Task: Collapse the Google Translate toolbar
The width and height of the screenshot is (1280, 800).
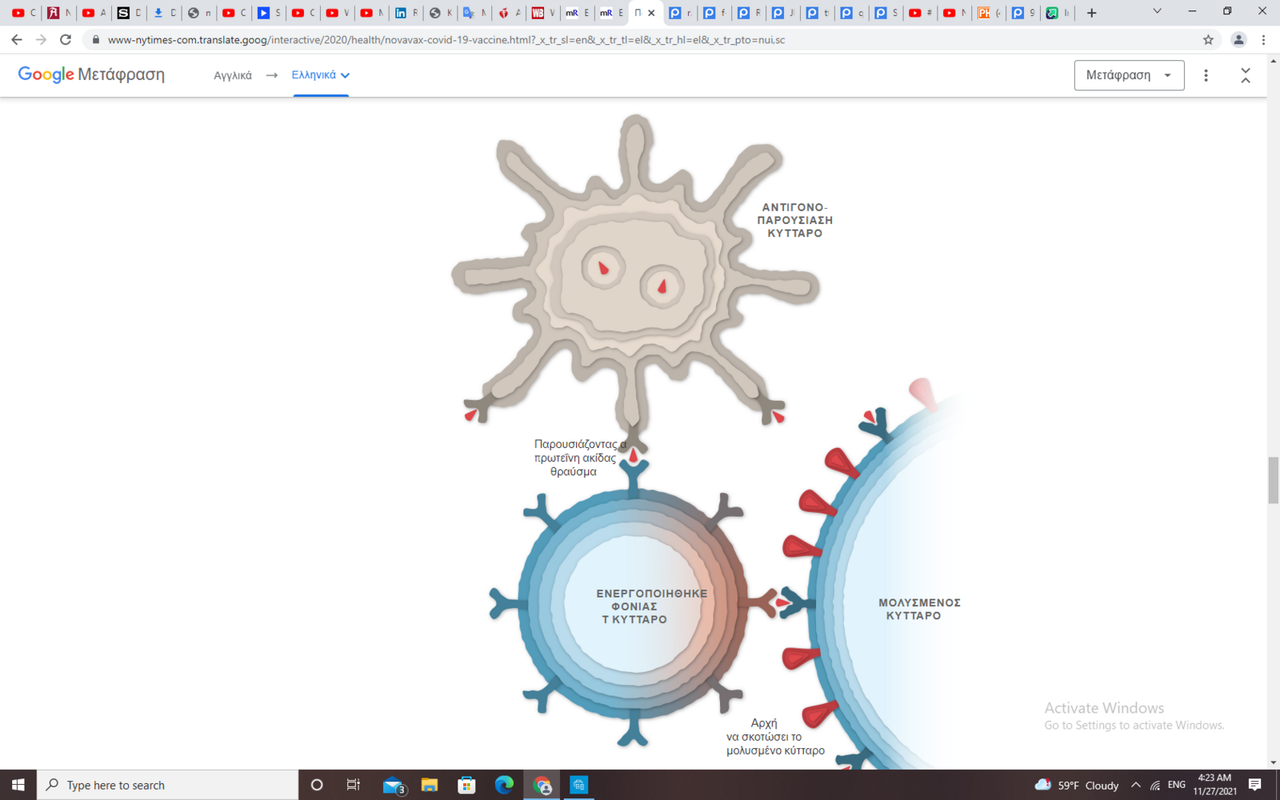Action: pyautogui.click(x=1245, y=75)
